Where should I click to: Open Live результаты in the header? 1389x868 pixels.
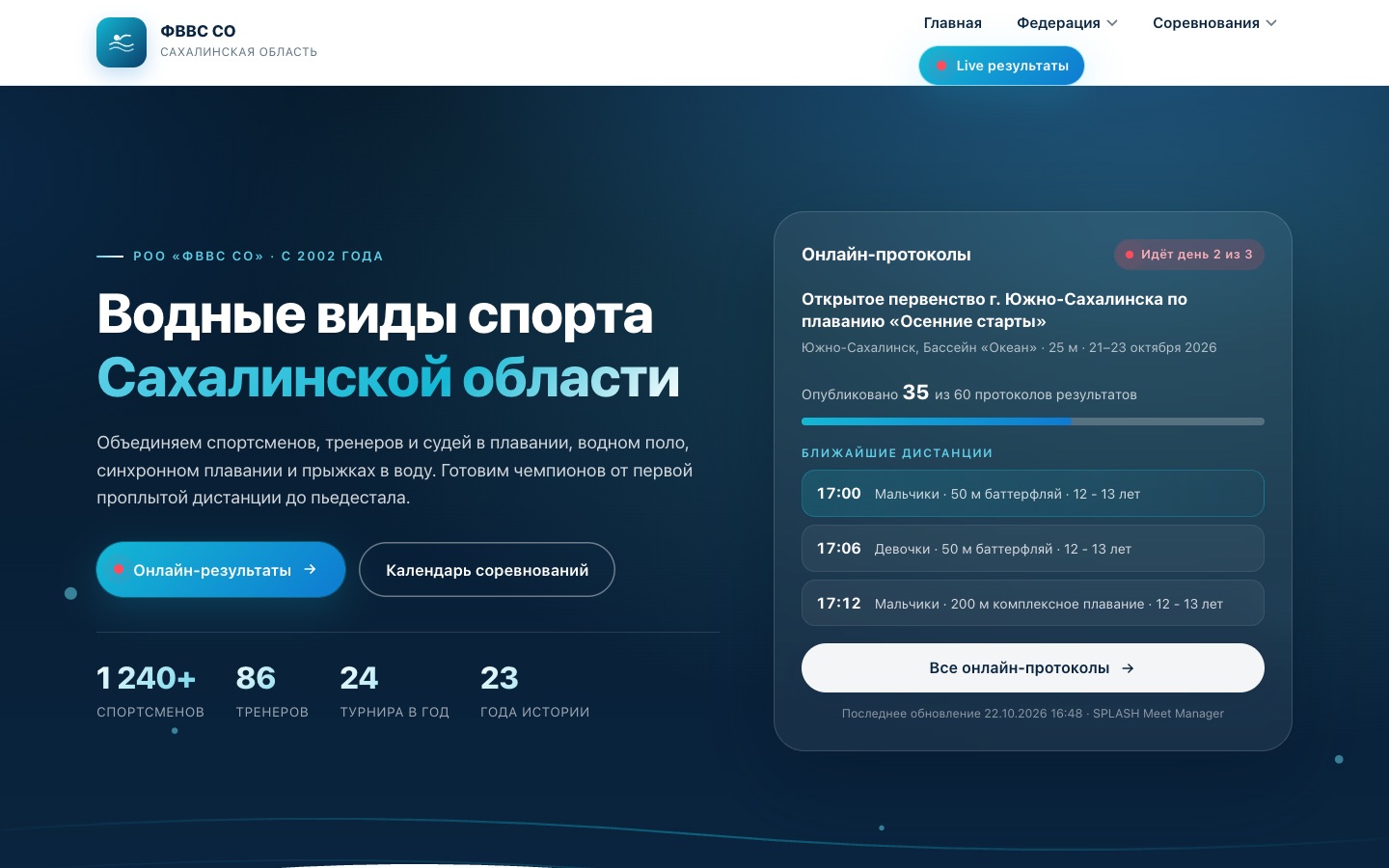click(x=1001, y=66)
